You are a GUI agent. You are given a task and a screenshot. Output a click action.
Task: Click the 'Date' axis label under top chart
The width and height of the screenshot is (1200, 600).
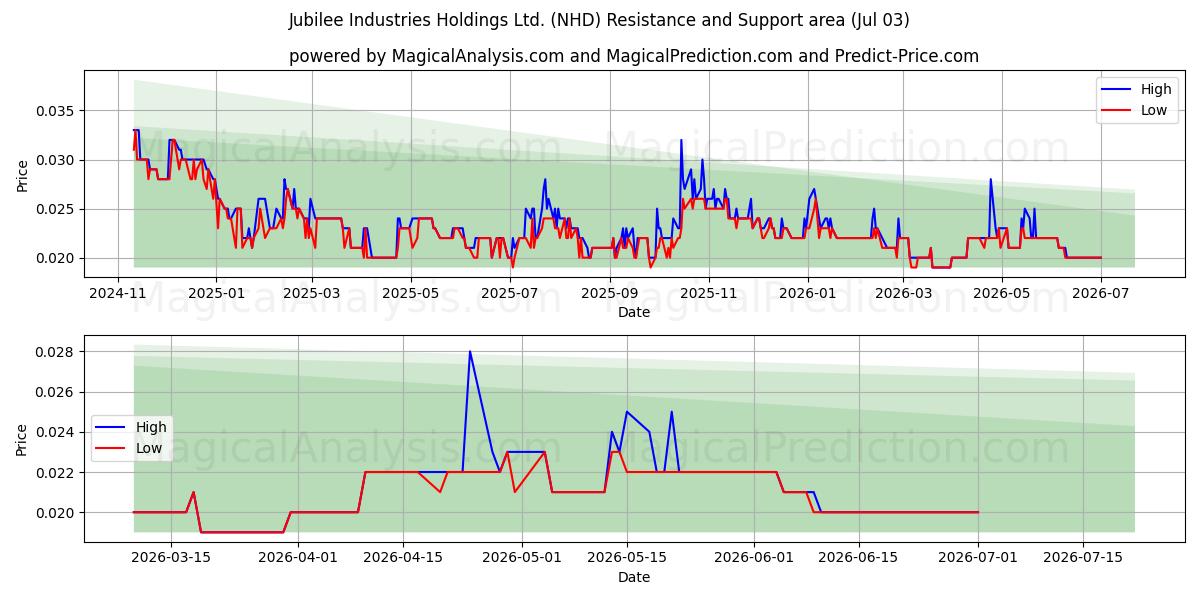pos(634,312)
